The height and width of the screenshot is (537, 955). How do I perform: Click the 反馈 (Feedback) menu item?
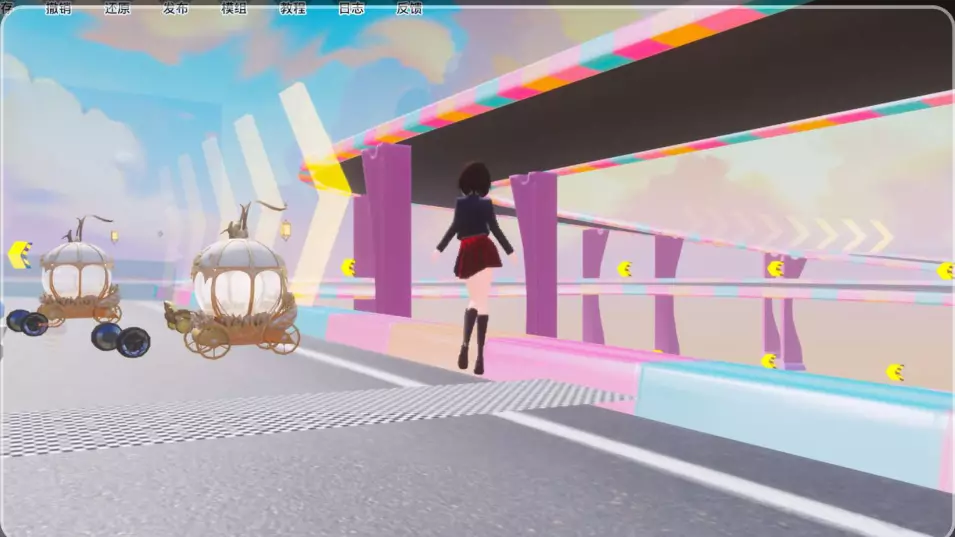click(x=409, y=8)
